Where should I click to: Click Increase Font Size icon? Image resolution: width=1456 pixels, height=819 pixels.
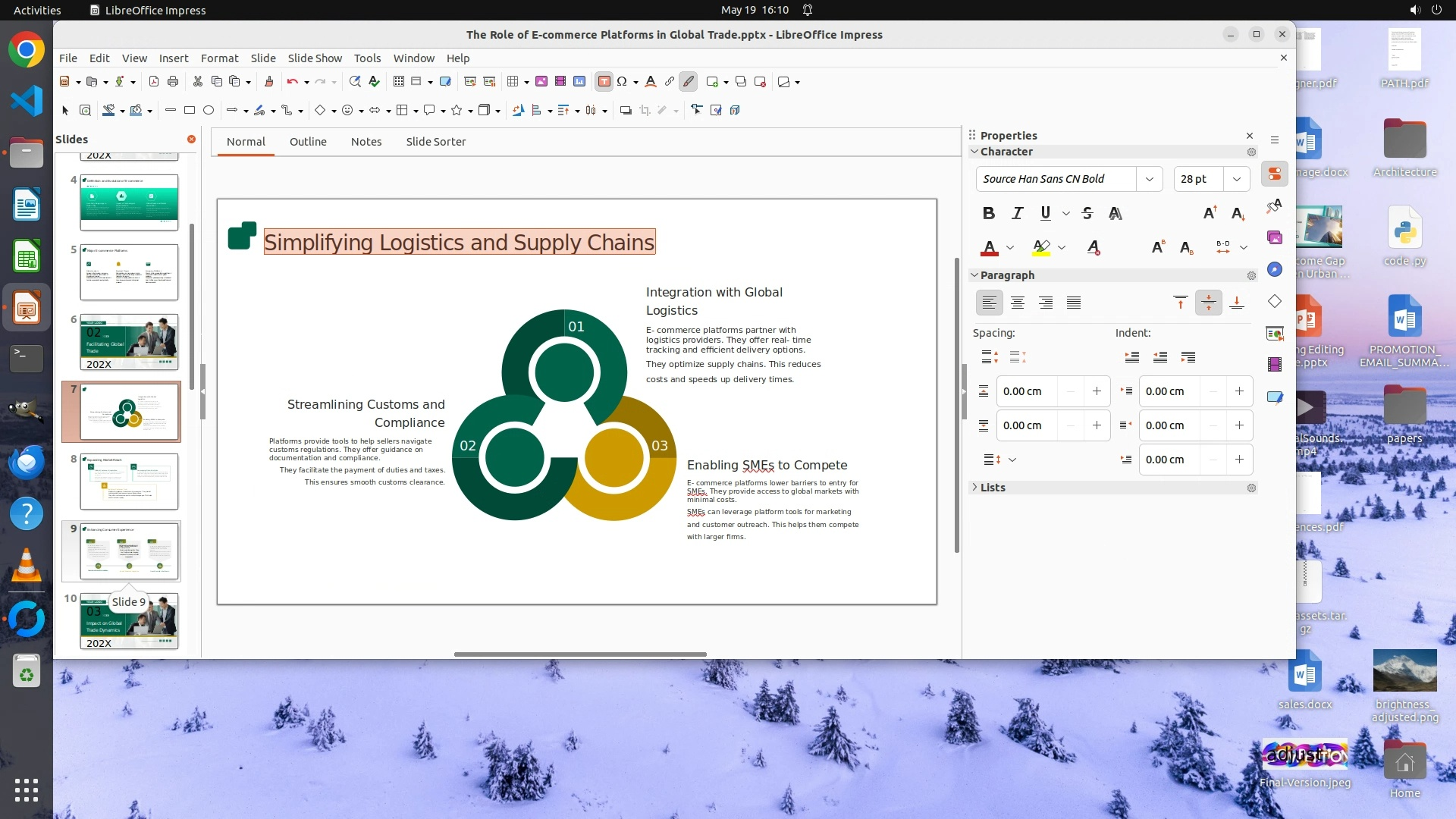(1210, 214)
